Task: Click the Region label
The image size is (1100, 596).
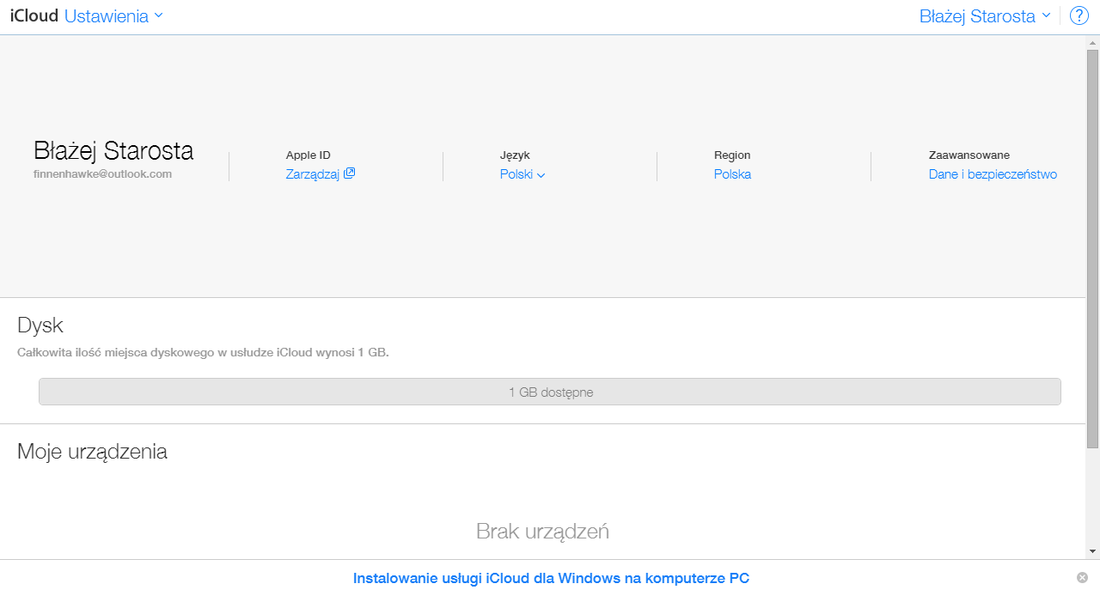Action: pyautogui.click(x=732, y=155)
